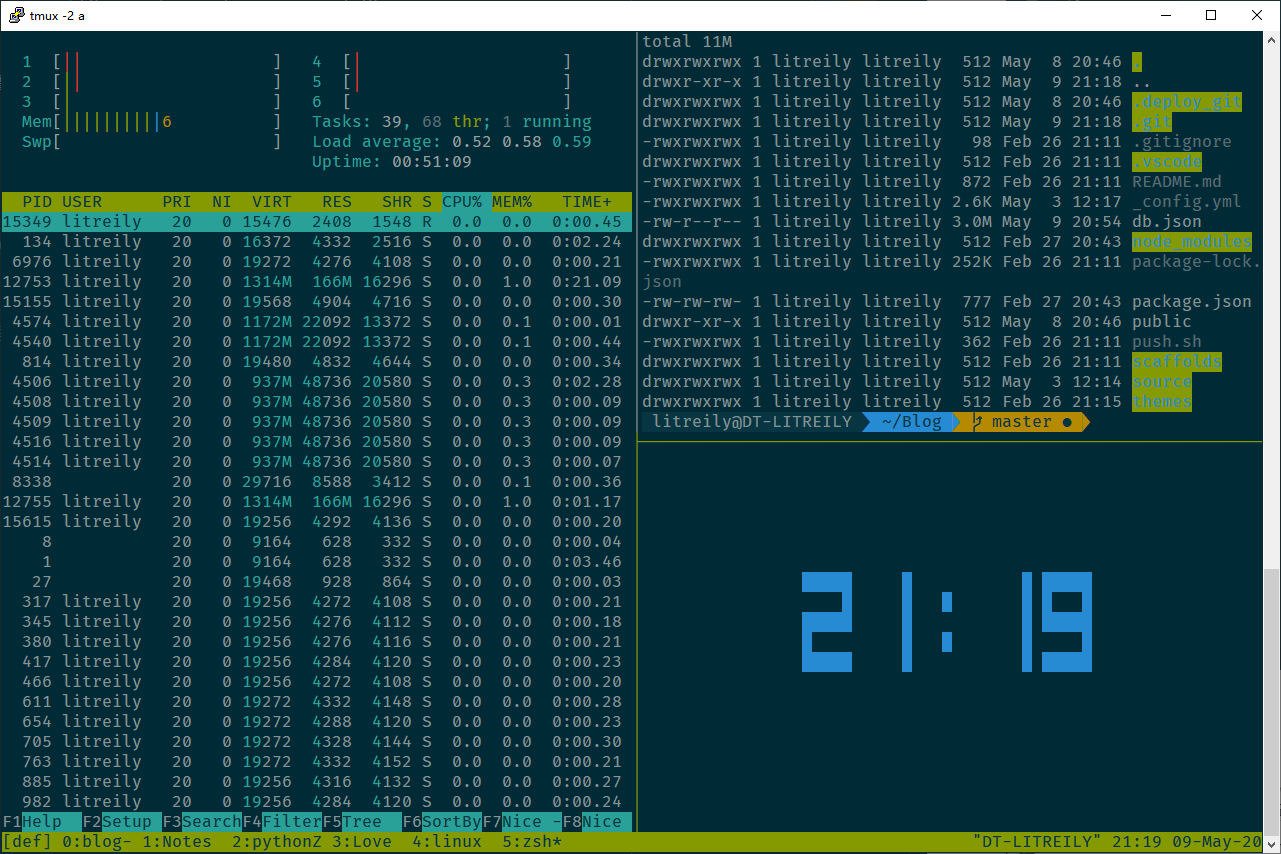
Task: Click the _config.yml file entry
Action: 1187,202
